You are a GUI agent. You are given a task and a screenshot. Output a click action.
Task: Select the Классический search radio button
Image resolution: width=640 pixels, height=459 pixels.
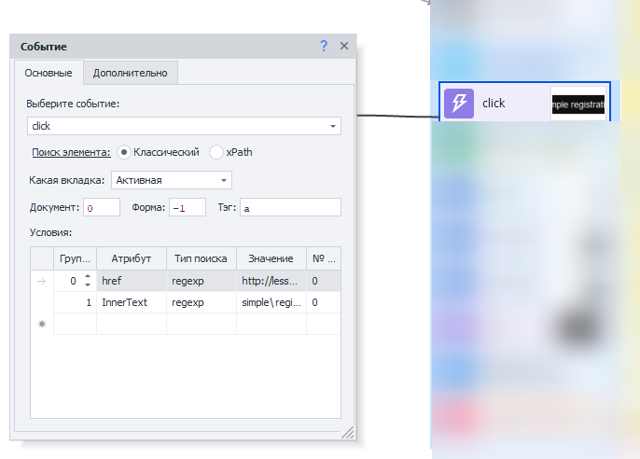pyautogui.click(x=125, y=152)
